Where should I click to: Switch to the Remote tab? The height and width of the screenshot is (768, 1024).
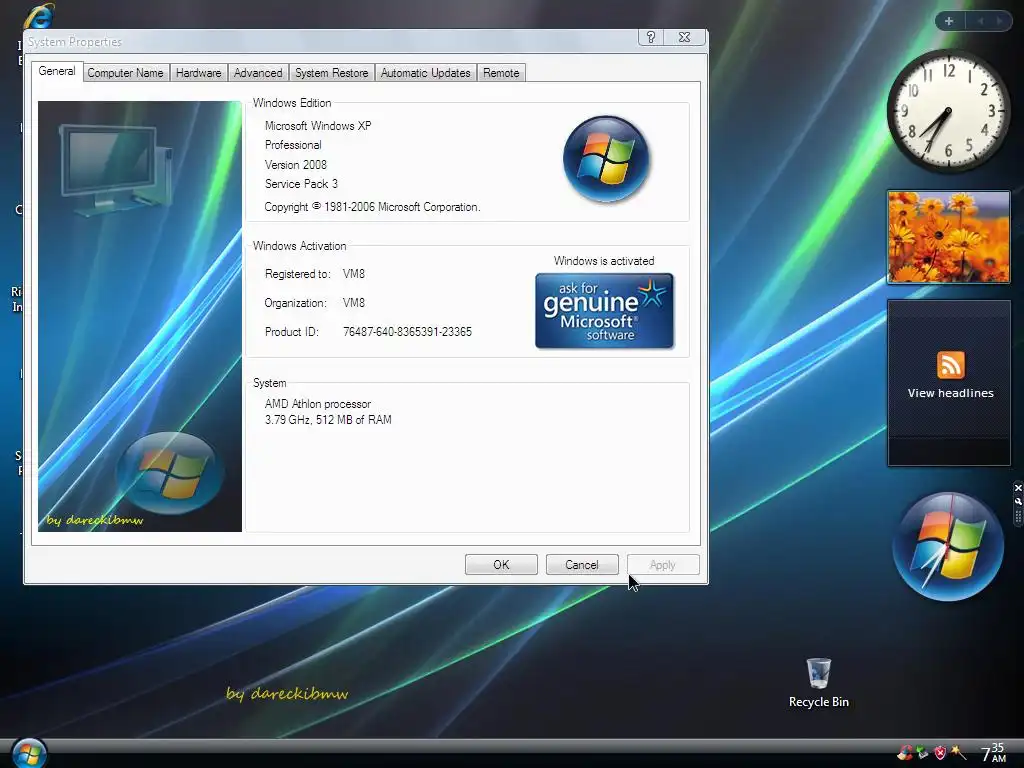501,72
